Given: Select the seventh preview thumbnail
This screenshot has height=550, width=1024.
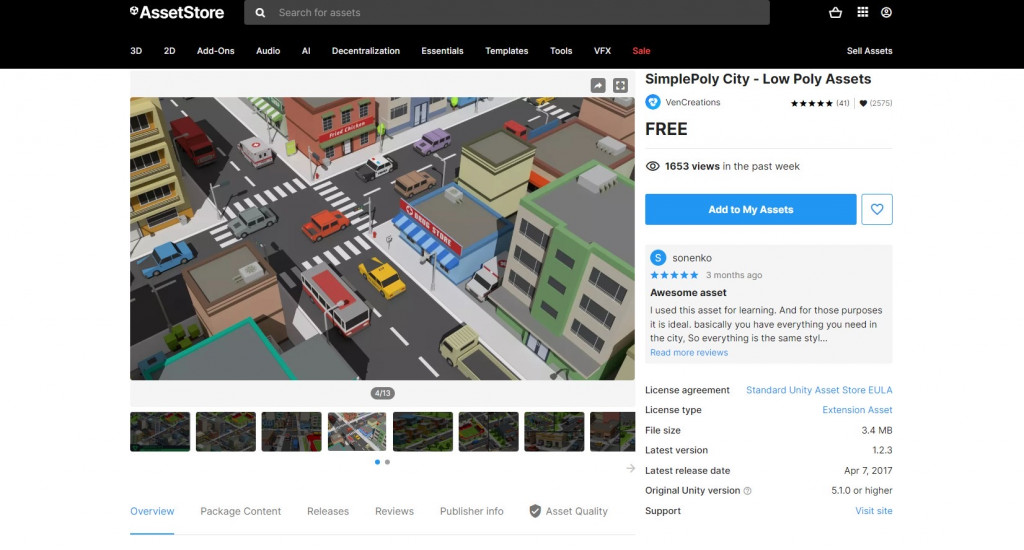Looking at the screenshot, I should point(554,431).
